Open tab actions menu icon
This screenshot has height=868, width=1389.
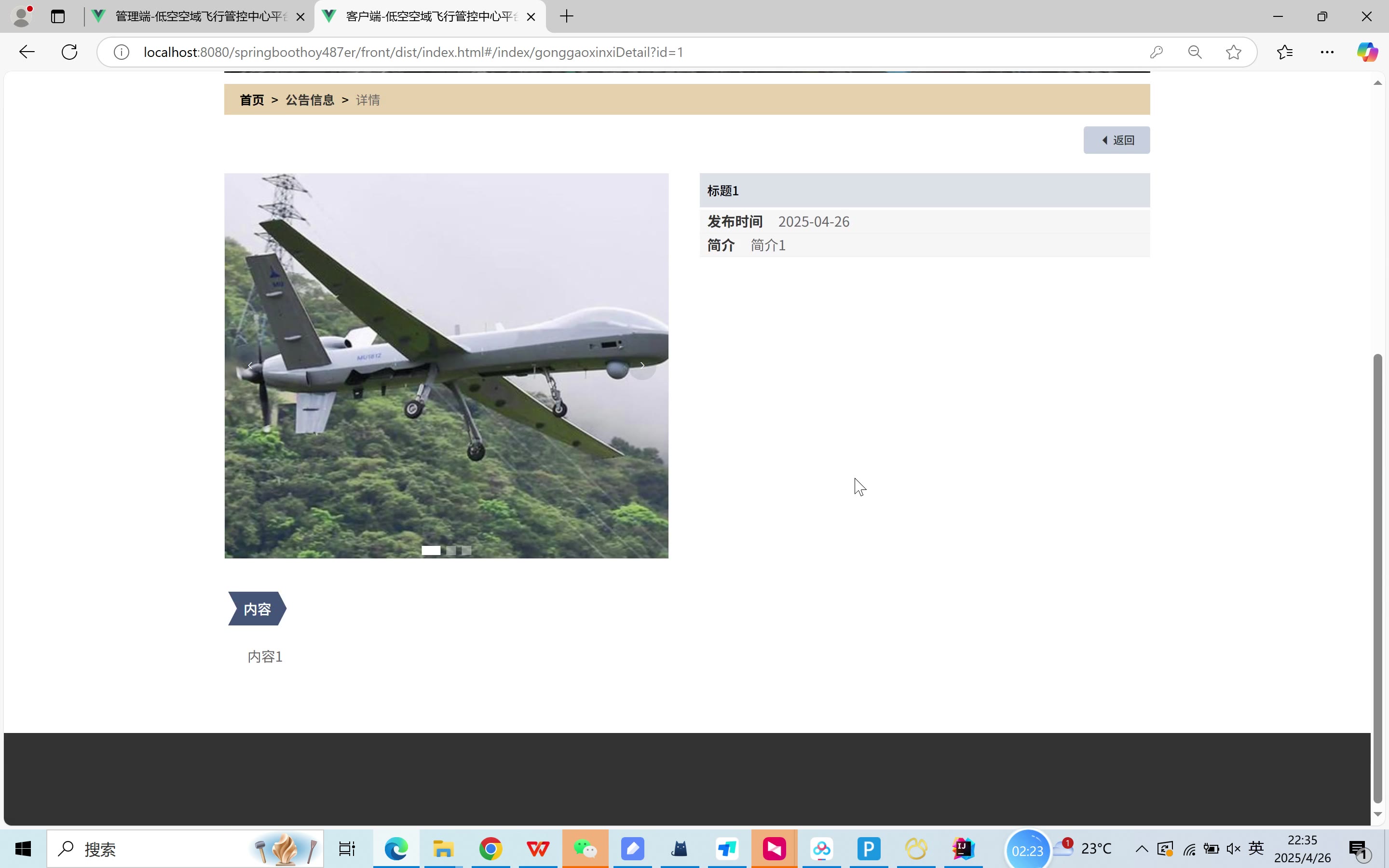[58, 17]
